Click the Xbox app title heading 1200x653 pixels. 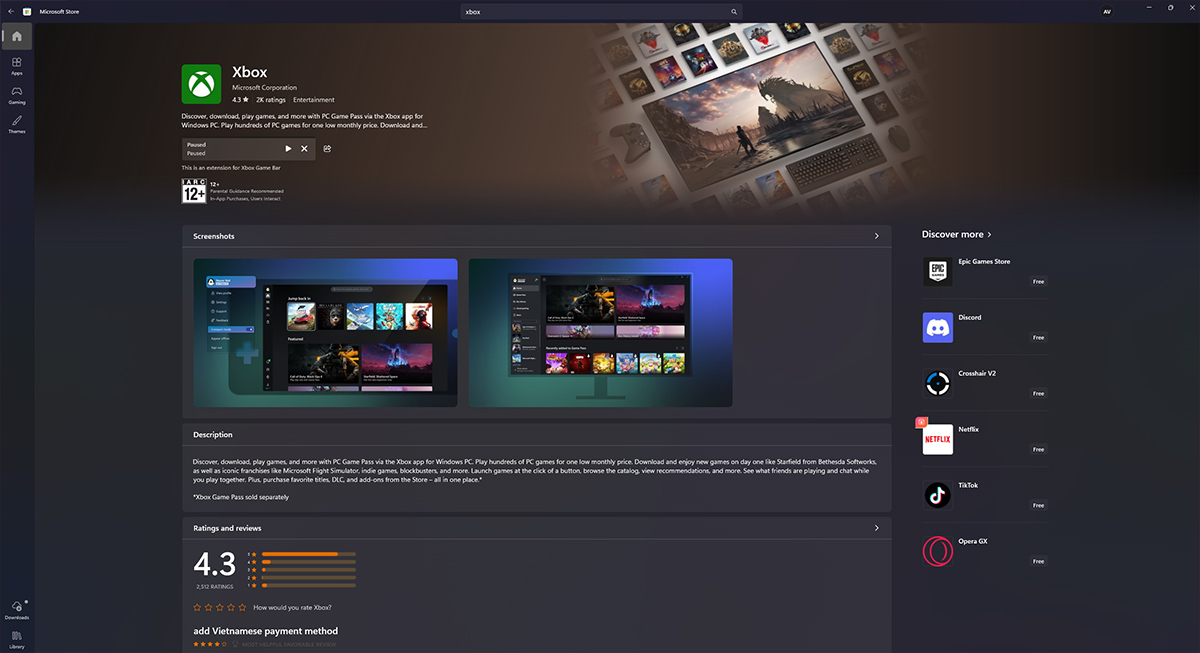[x=249, y=72]
